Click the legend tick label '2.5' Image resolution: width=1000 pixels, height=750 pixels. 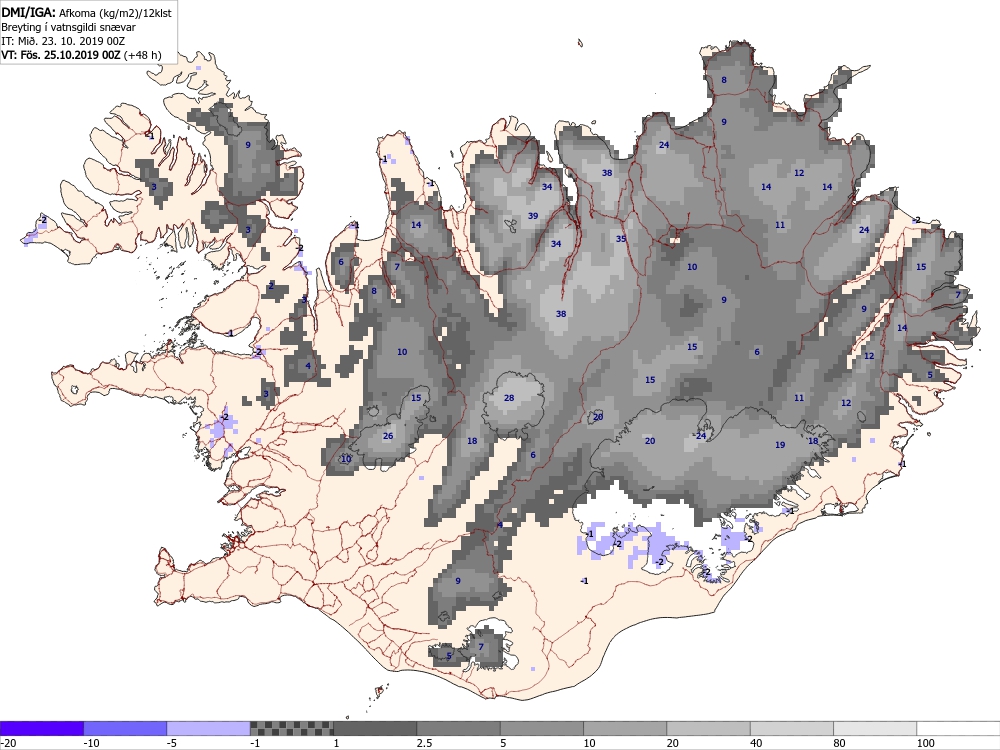[424, 743]
